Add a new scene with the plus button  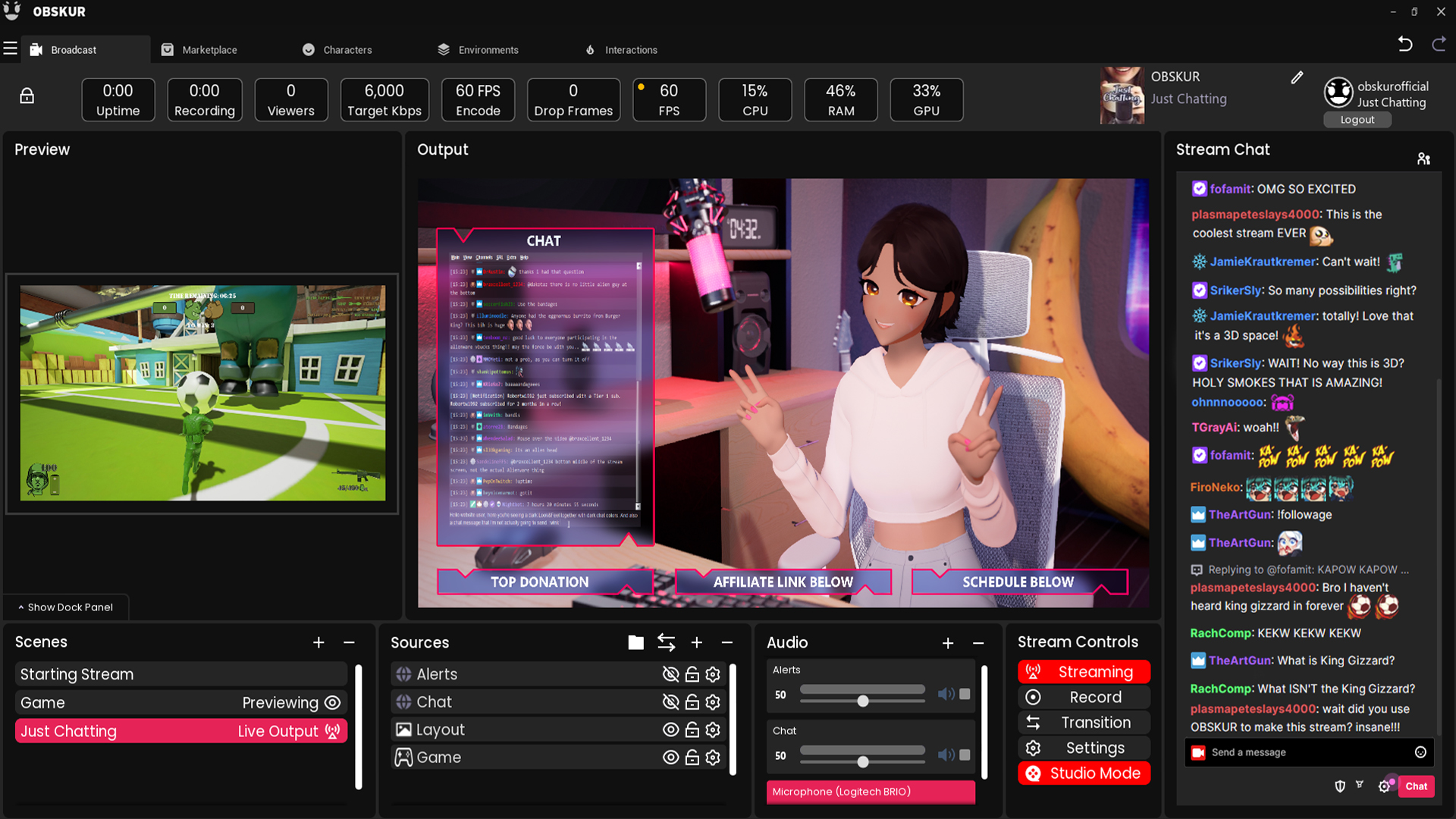[318, 643]
